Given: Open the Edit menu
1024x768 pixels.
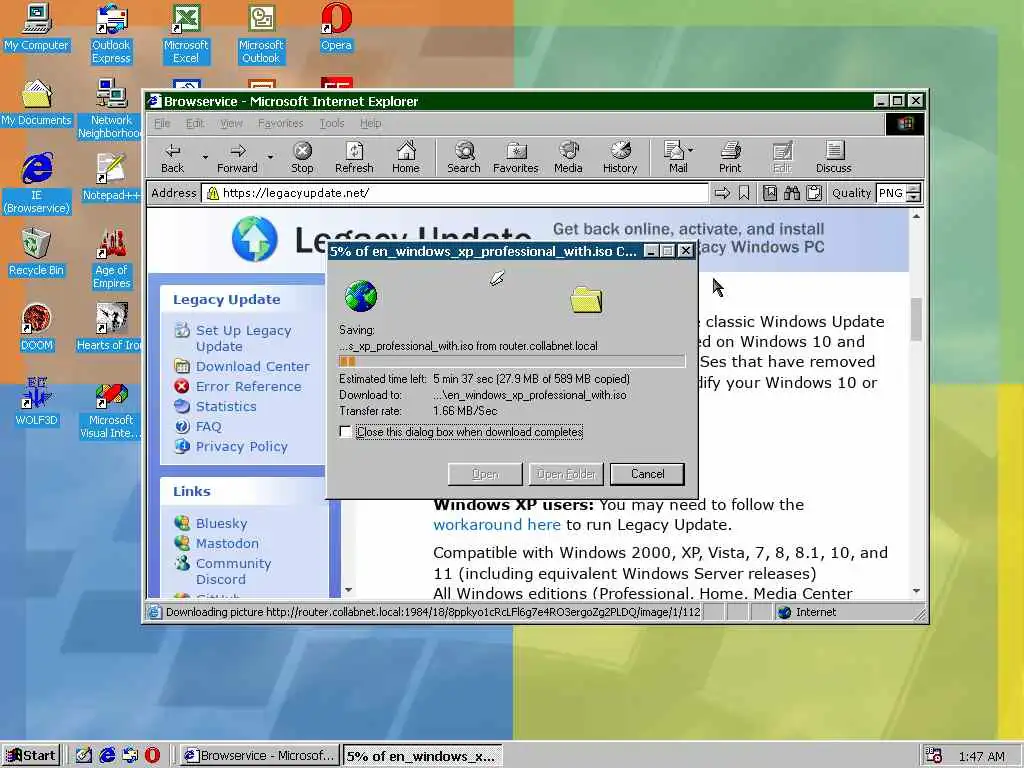Looking at the screenshot, I should click(x=195, y=123).
